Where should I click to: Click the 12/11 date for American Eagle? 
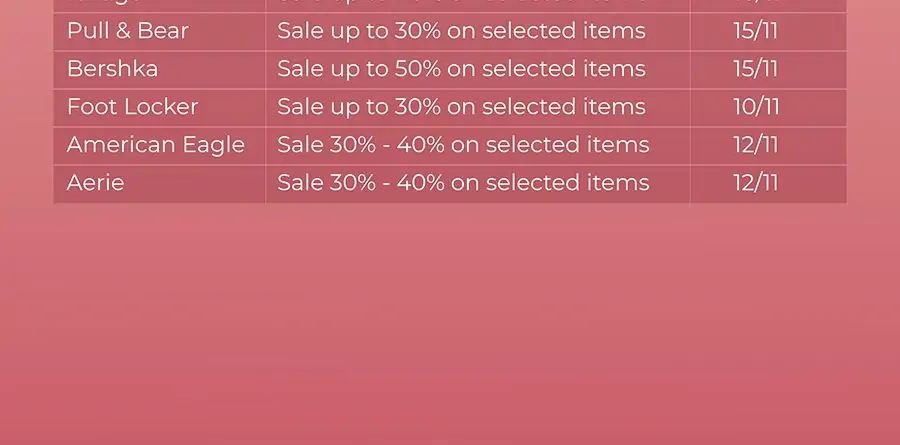755,145
